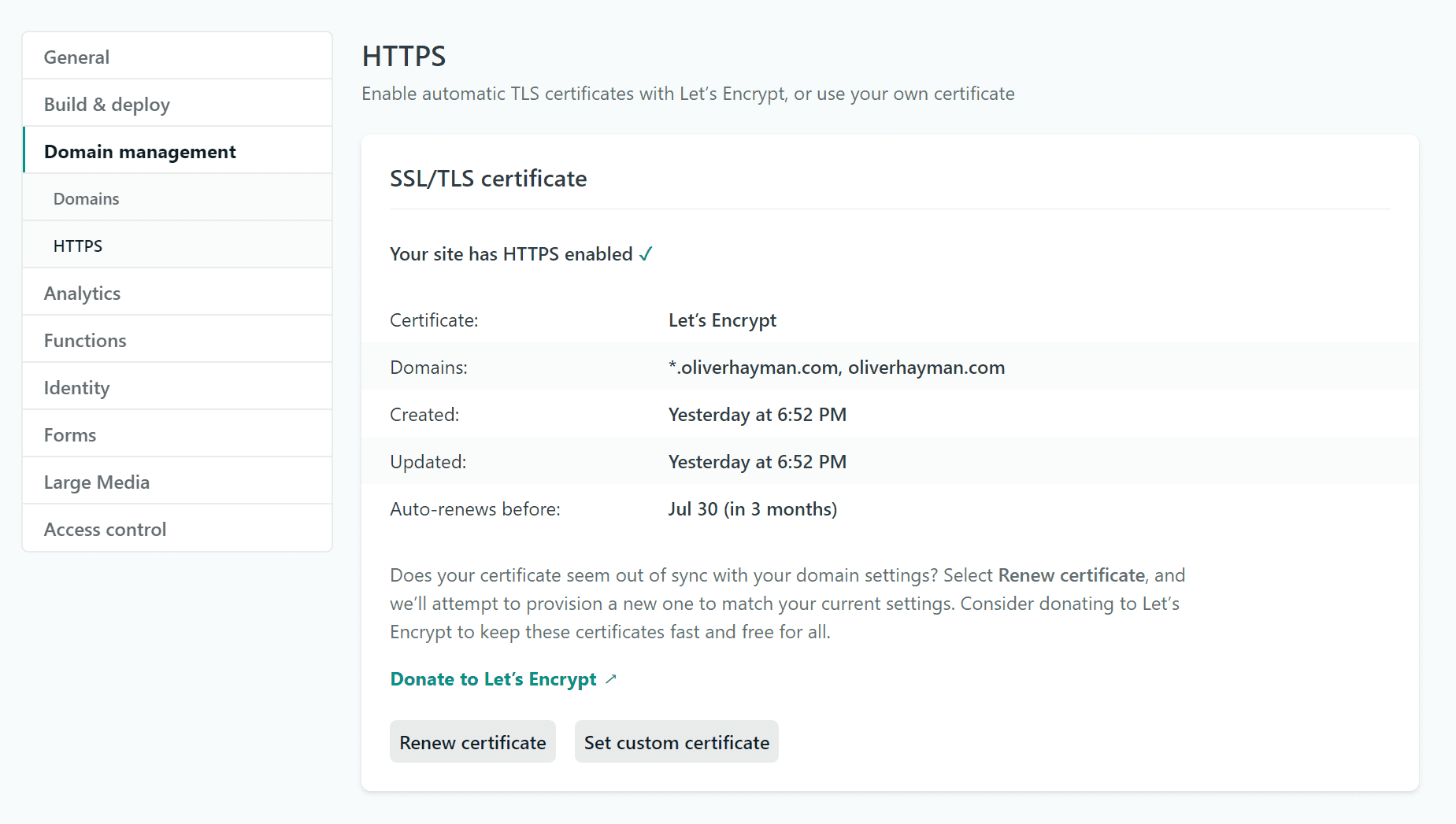The image size is (1456, 824).
Task: Open Forms settings
Action: 177,434
